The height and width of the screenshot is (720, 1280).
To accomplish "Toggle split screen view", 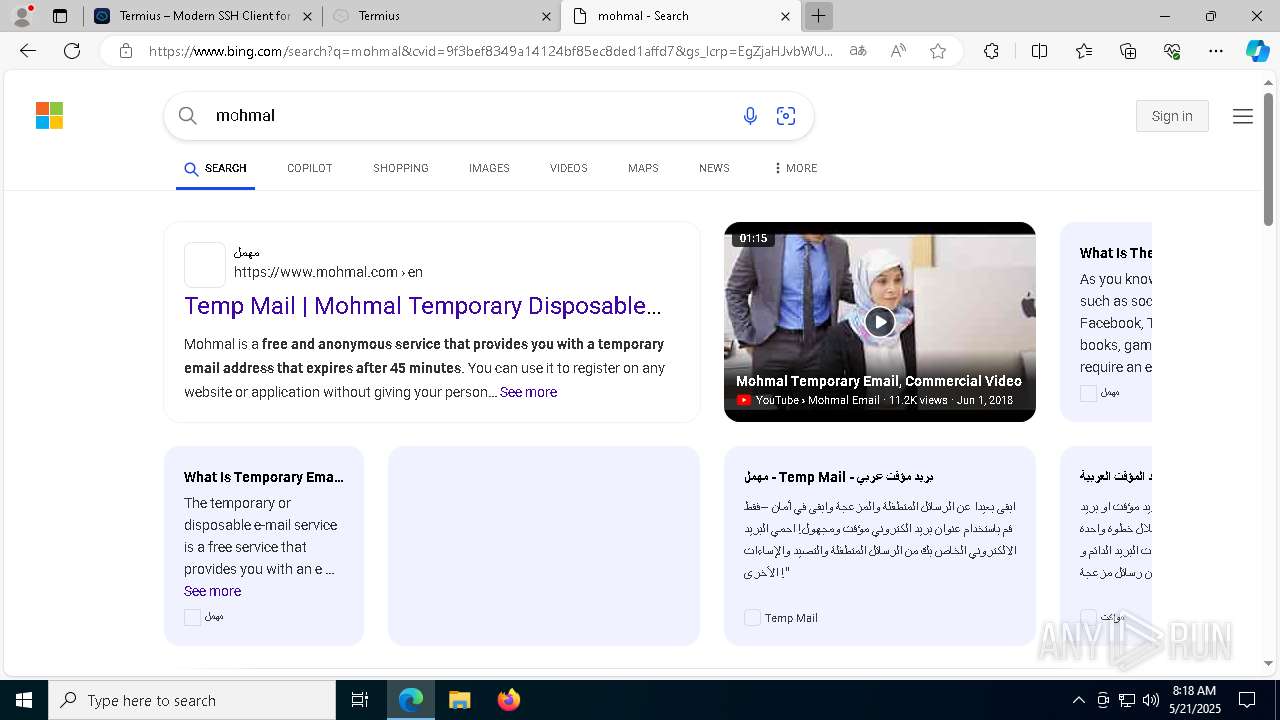I will [x=1039, y=51].
